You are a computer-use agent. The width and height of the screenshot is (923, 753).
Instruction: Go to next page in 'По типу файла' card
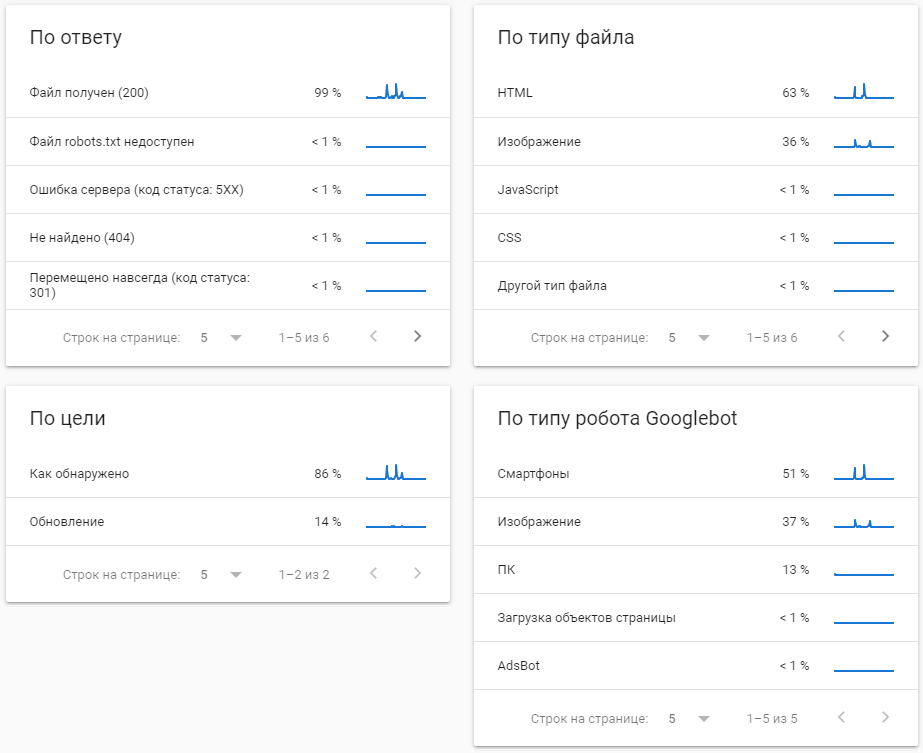click(x=886, y=337)
